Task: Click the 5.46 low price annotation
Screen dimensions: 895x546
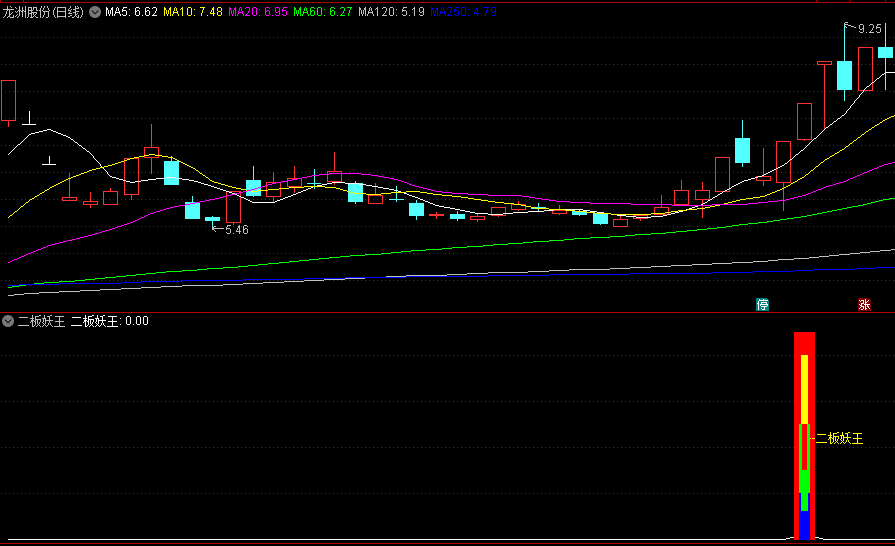Action: 237,230
